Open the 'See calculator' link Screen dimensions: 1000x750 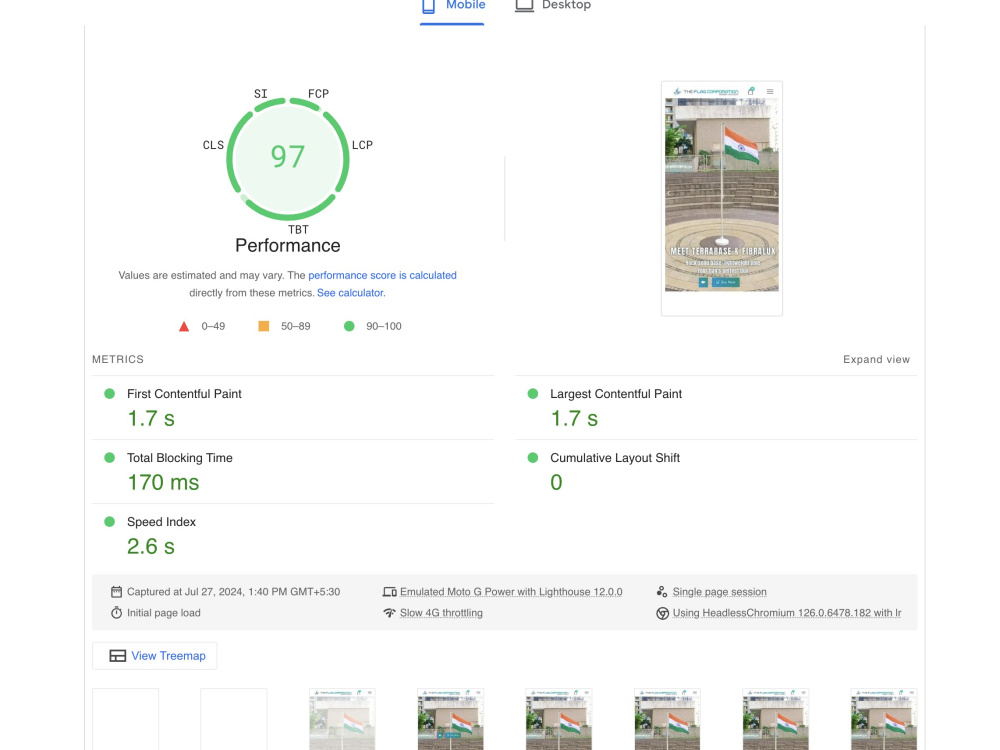pos(350,293)
